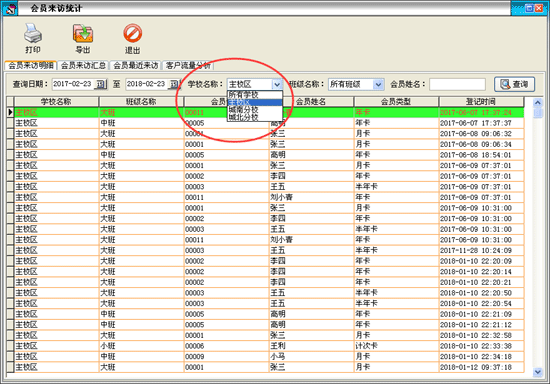Click the app icon in title bar
The image size is (550, 384).
10,8
